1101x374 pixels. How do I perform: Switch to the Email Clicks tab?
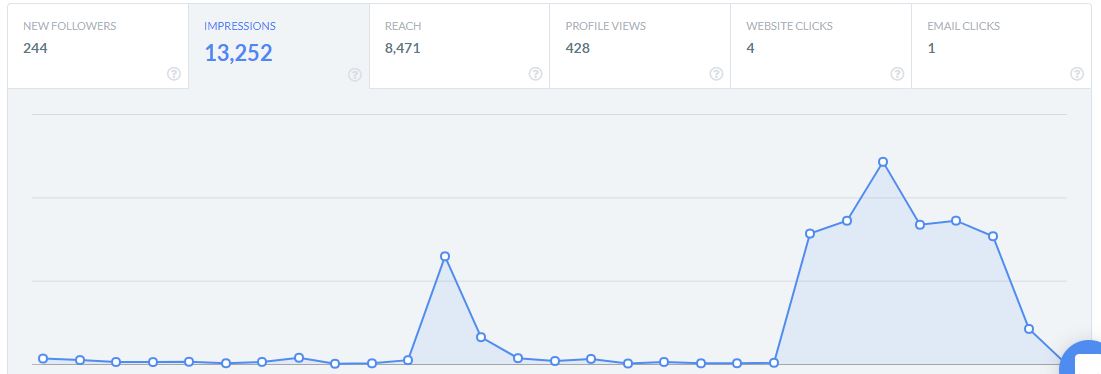point(1001,46)
